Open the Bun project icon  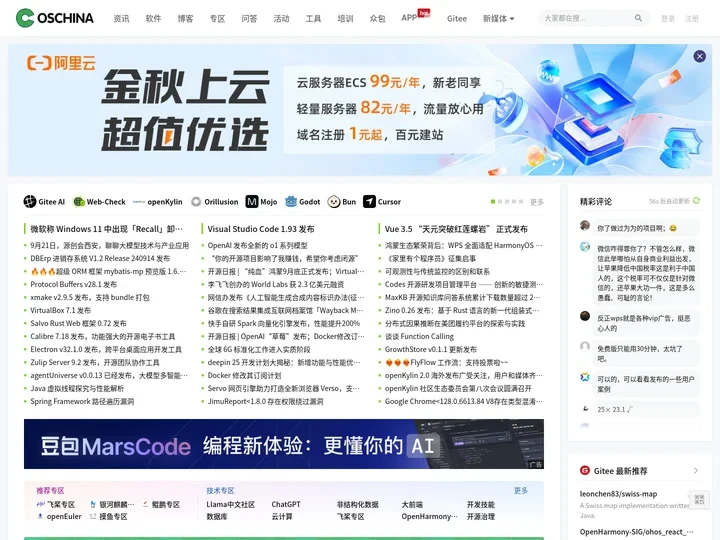(x=334, y=202)
